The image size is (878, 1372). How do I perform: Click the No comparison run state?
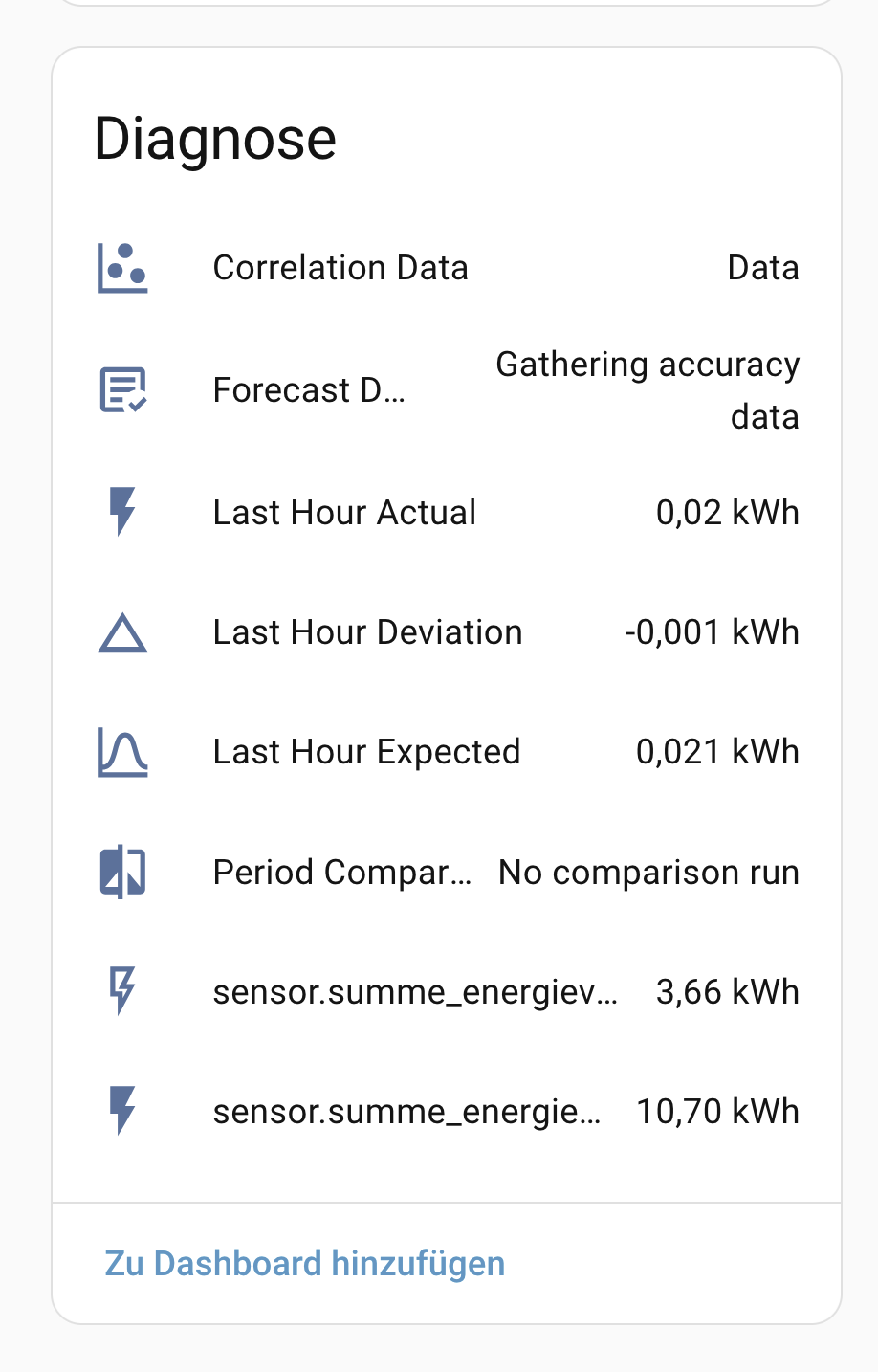[x=648, y=873]
